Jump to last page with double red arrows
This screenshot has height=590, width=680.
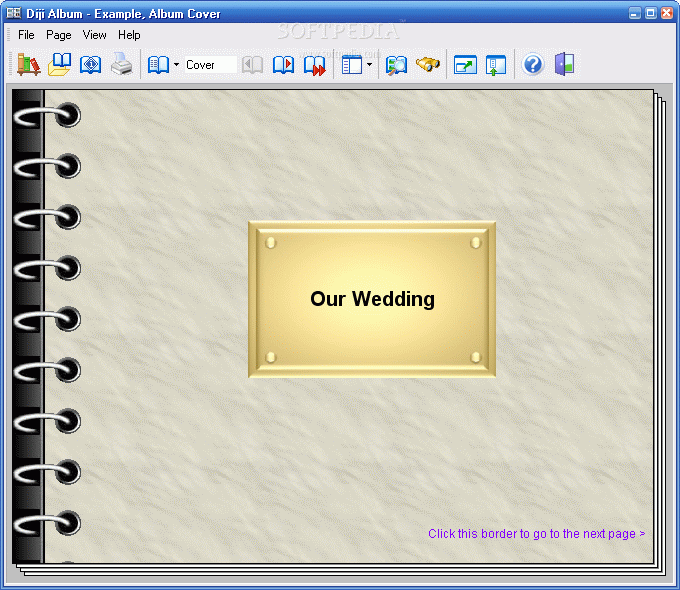pos(314,65)
